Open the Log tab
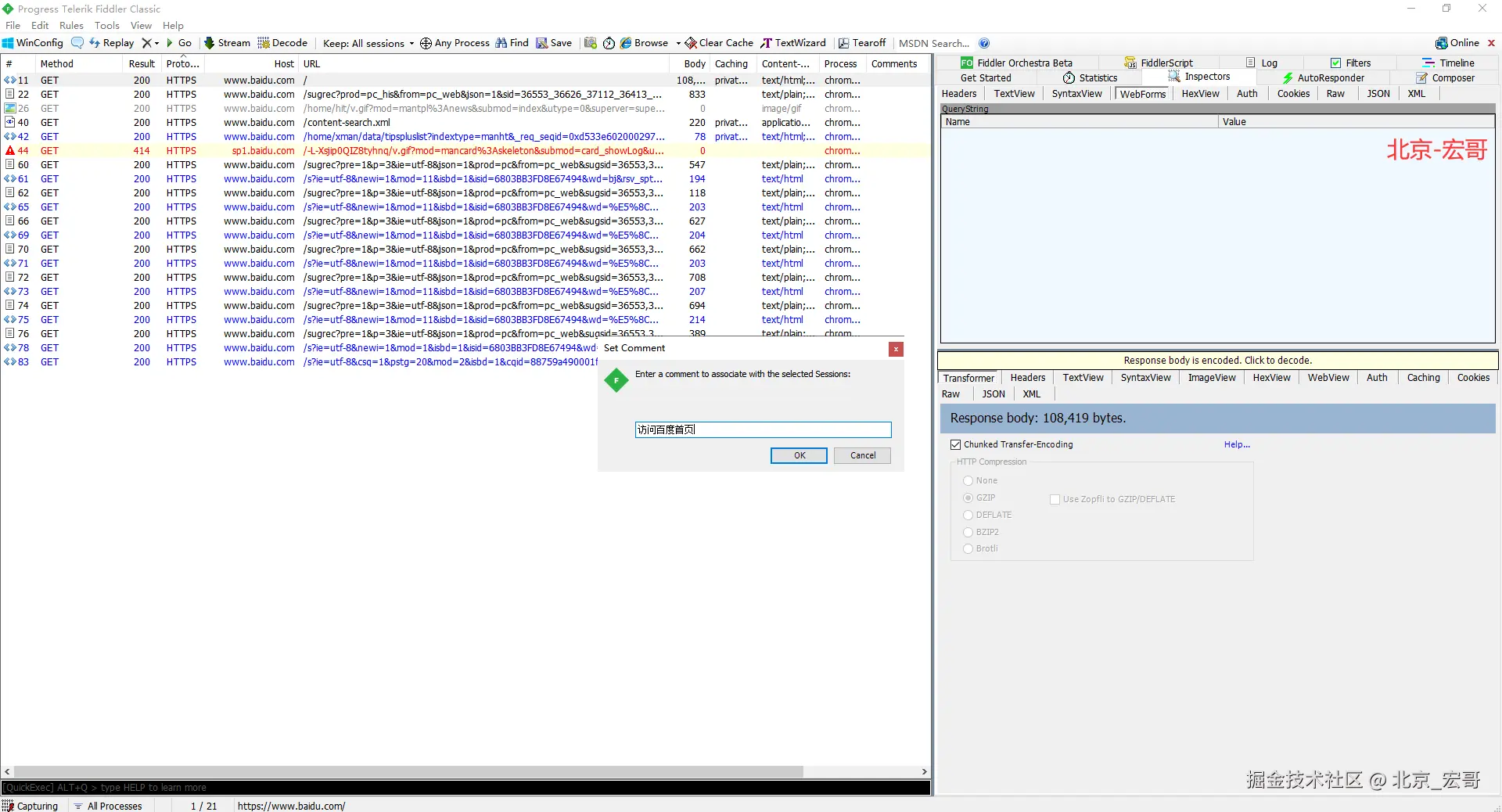 (1262, 63)
